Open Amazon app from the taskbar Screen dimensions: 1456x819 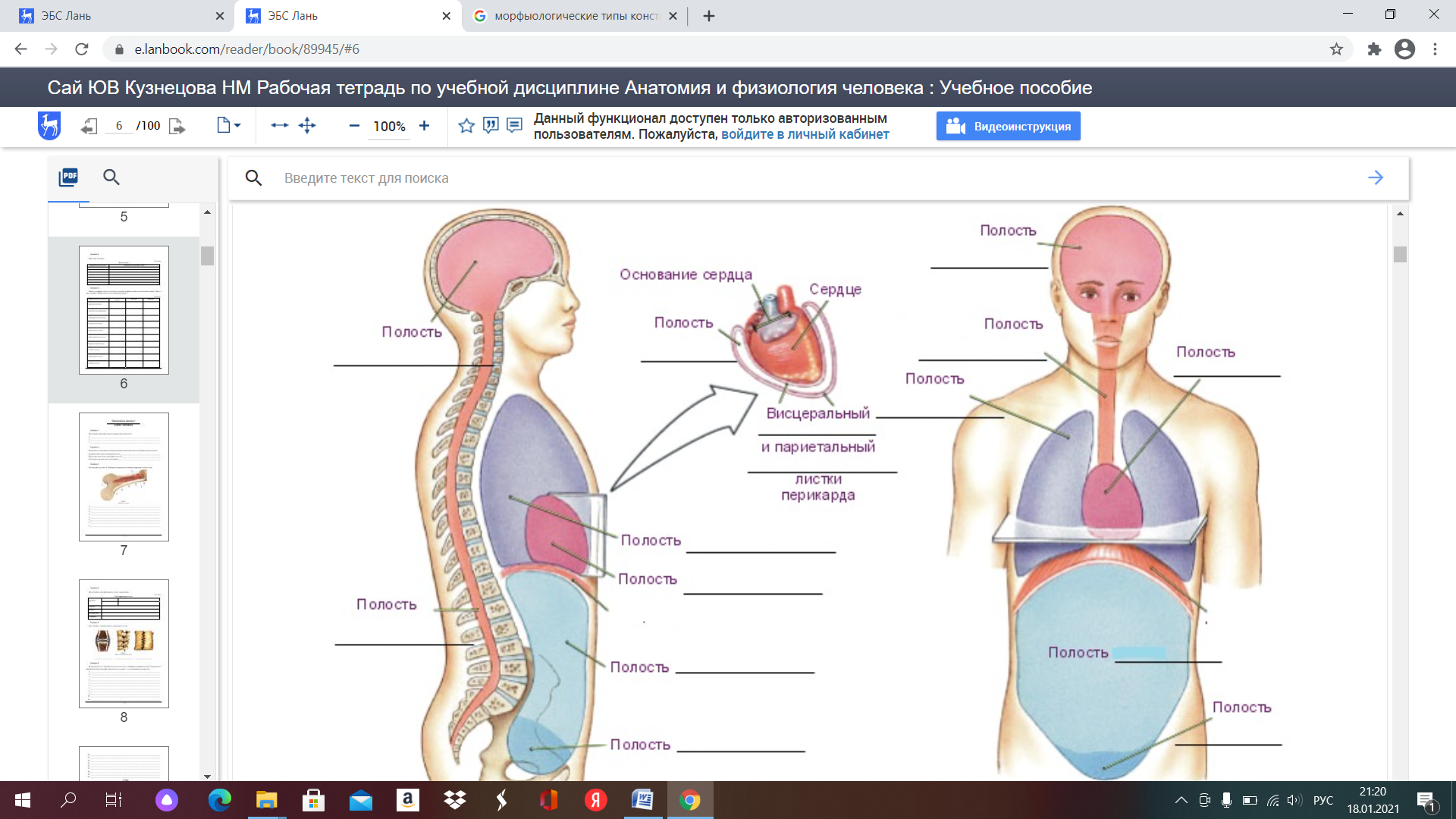coord(408,800)
